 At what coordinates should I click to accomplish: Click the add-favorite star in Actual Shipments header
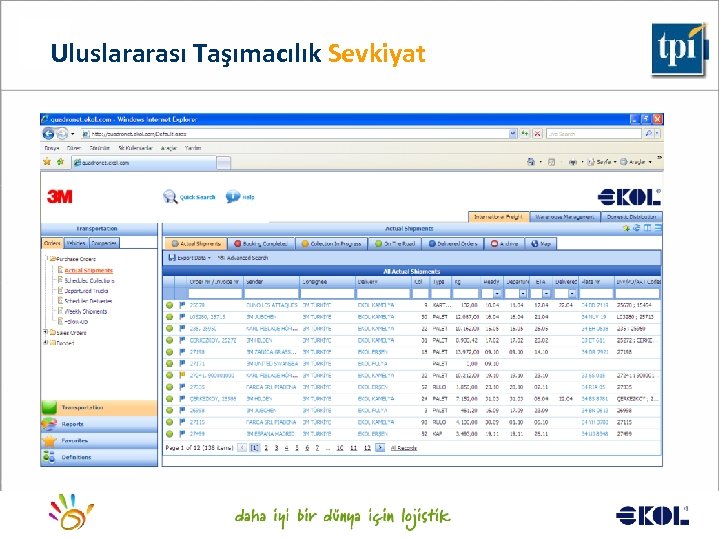click(x=626, y=228)
